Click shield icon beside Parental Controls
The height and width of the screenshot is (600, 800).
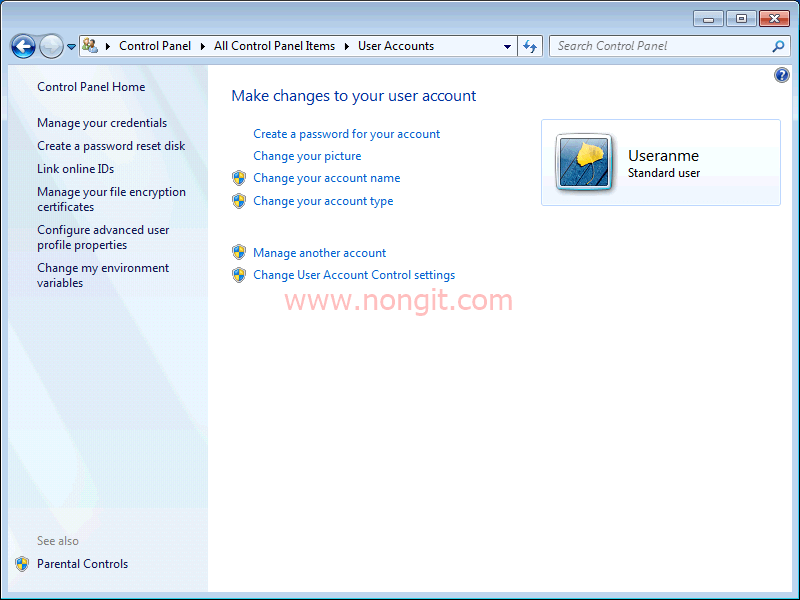click(22, 564)
